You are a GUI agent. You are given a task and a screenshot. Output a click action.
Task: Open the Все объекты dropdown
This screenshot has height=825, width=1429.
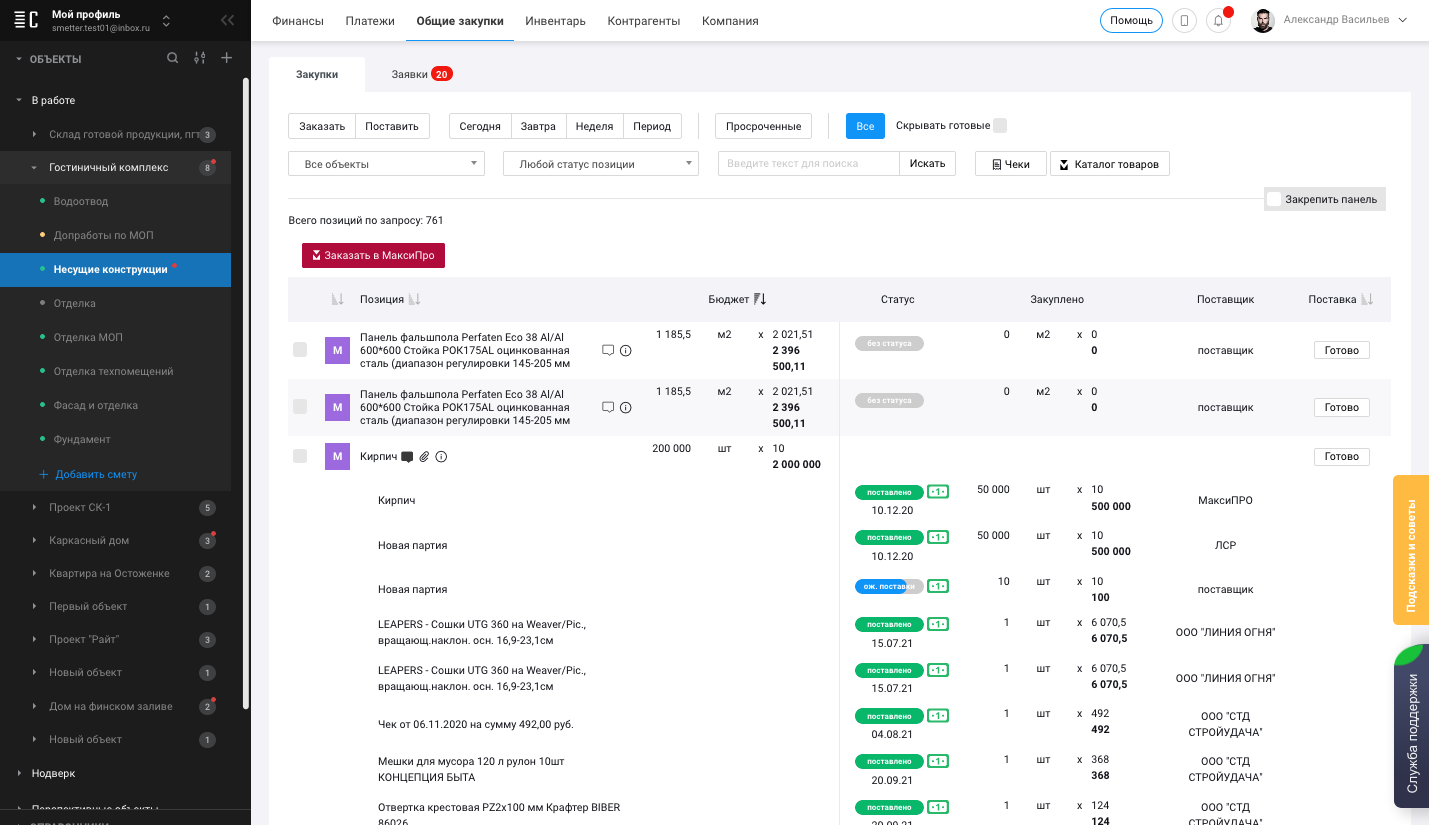point(386,164)
